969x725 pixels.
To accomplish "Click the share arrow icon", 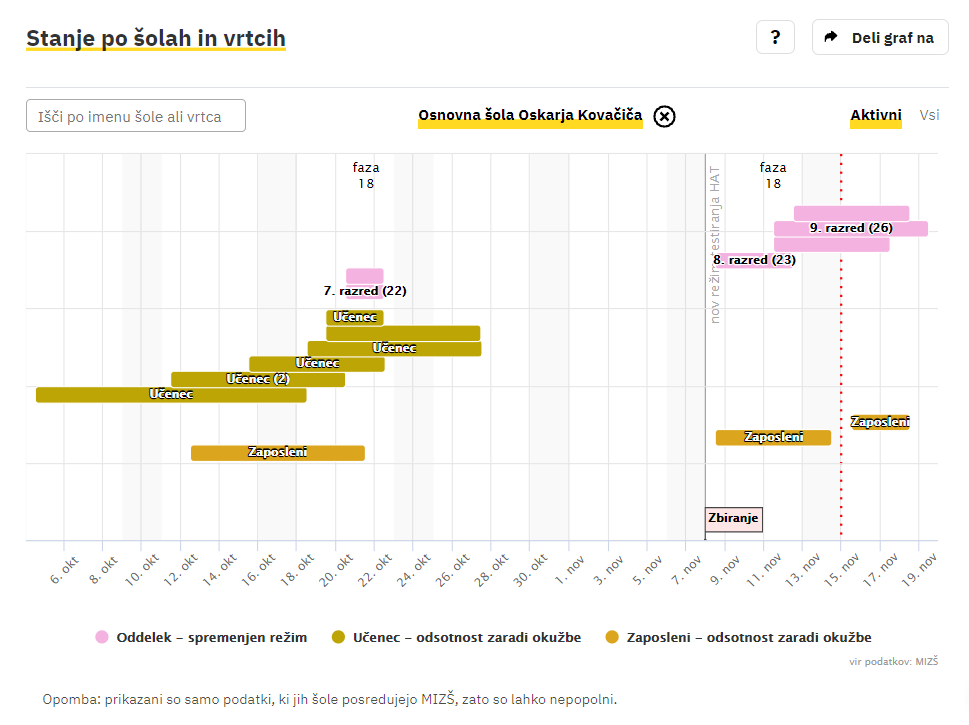I will pos(830,37).
